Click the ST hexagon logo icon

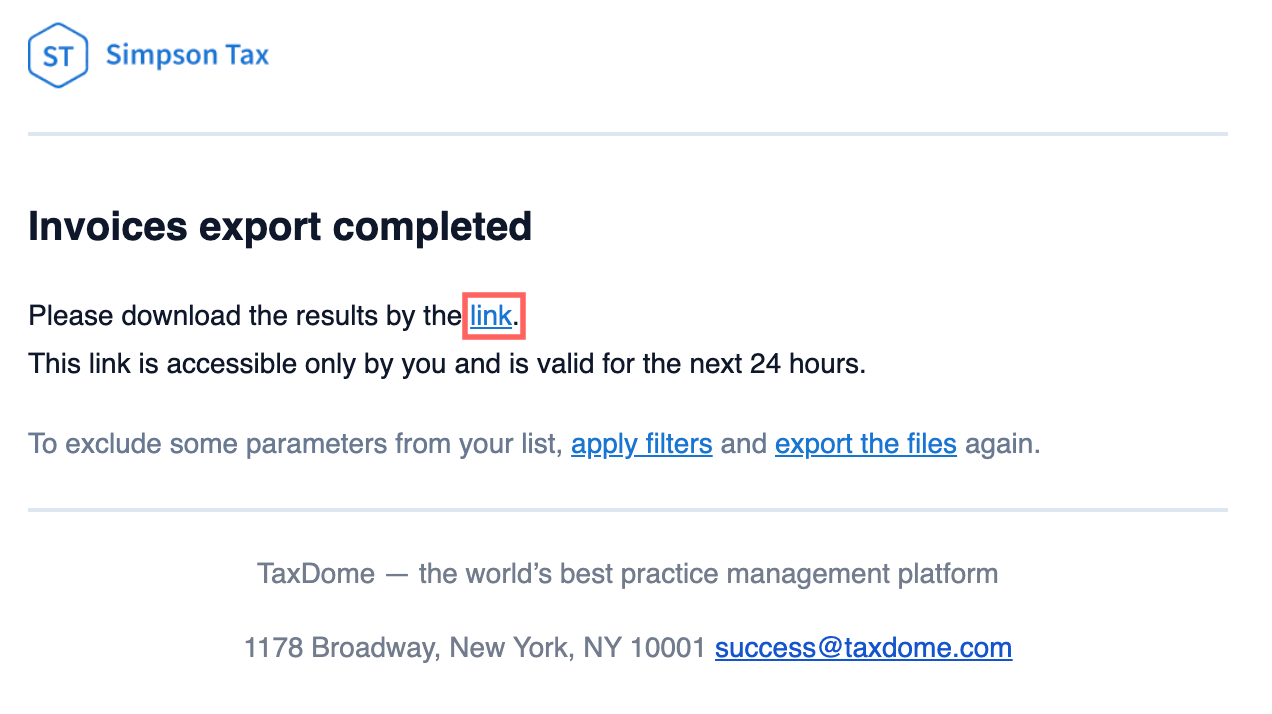(58, 55)
